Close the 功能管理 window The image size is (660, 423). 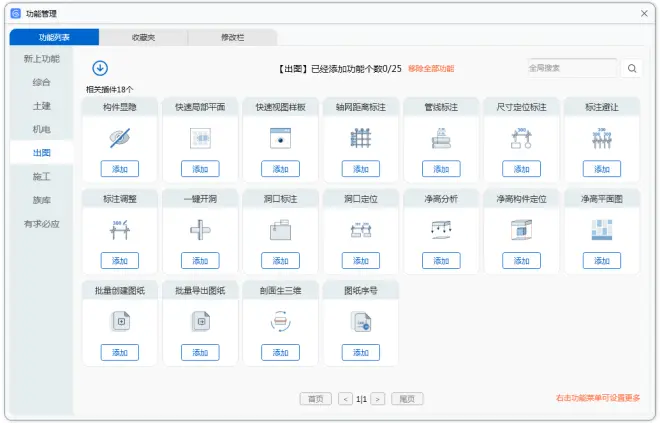pyautogui.click(x=644, y=13)
